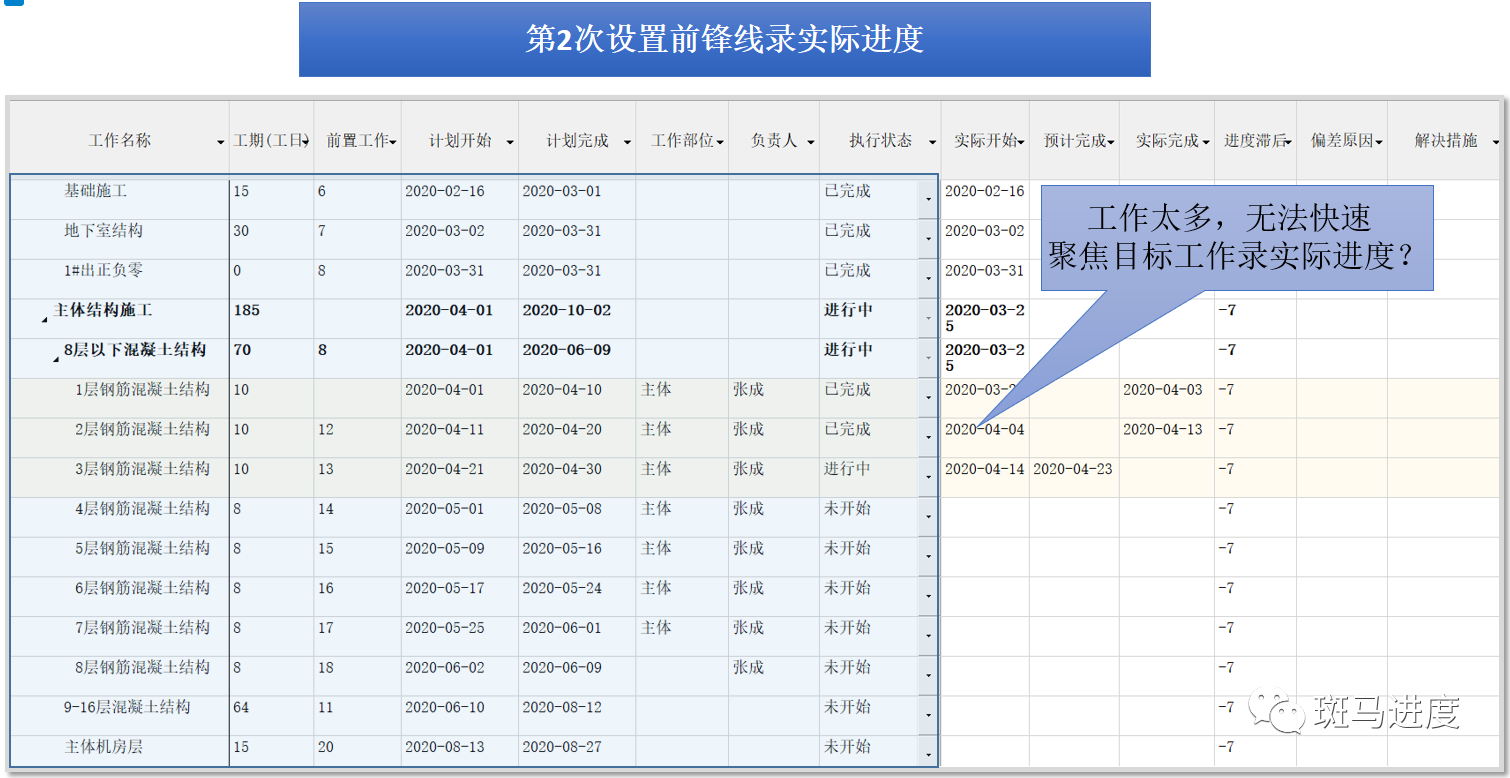Open status dropdown for 1层钢筋混凝土结构 row

click(x=928, y=398)
